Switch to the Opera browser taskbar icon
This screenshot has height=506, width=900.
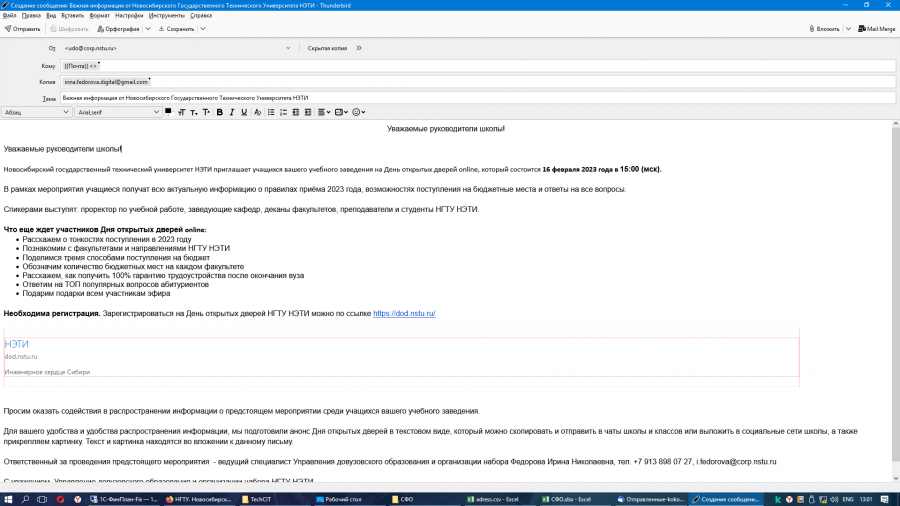[60, 499]
